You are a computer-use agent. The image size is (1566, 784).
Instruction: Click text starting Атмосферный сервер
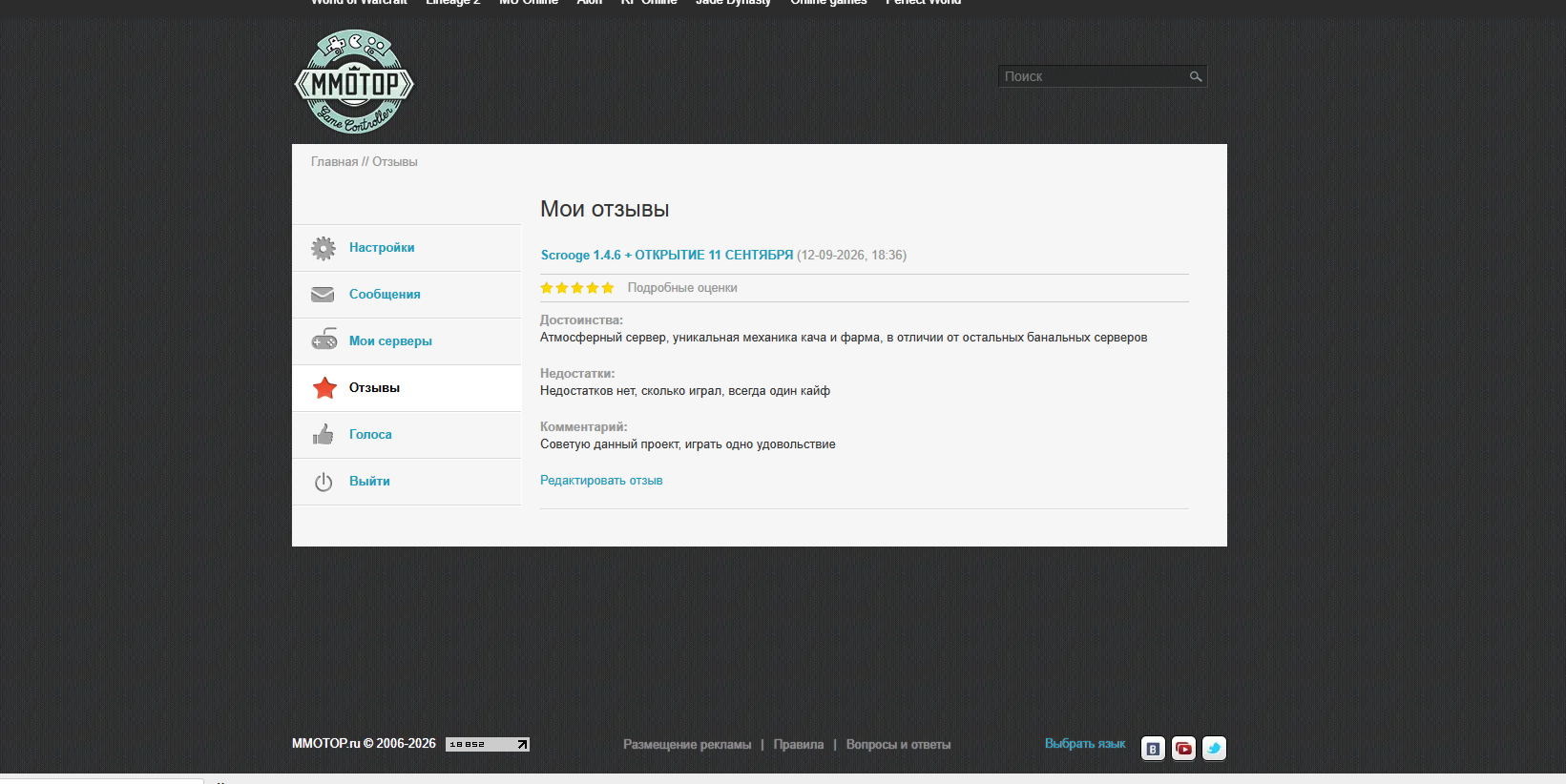[844, 338]
